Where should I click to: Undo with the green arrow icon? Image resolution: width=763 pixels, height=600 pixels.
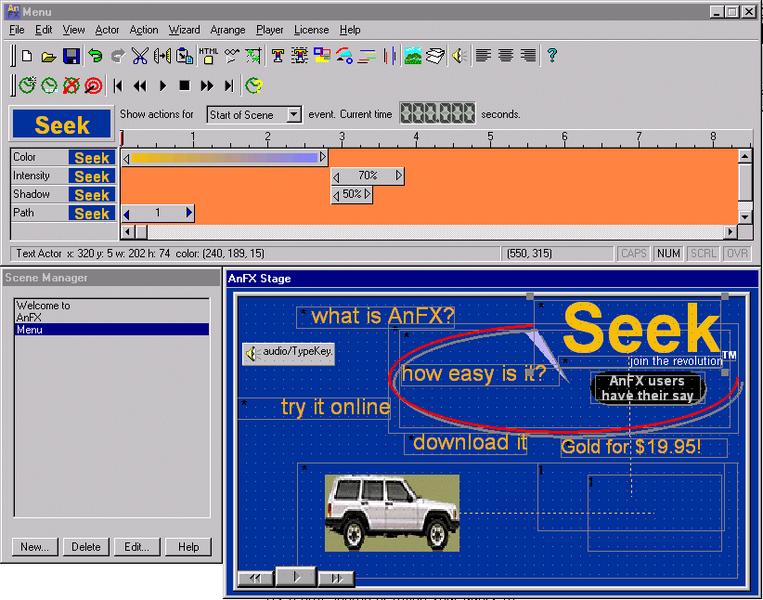(x=95, y=56)
